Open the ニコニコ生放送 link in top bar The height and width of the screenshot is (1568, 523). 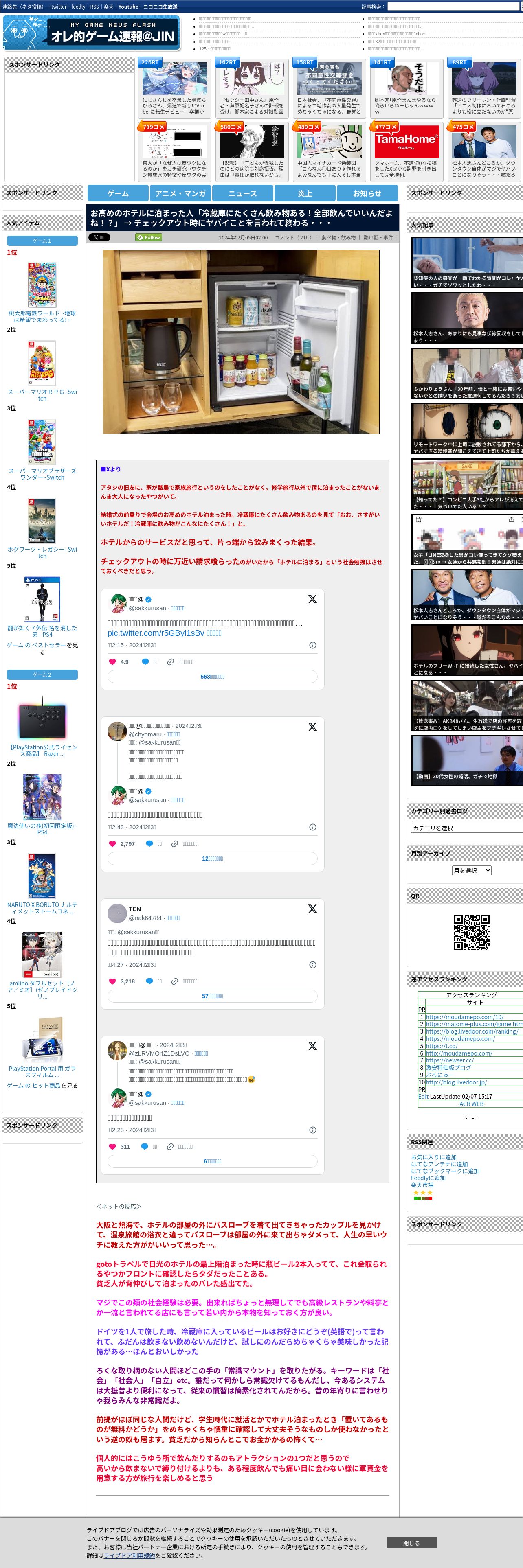click(160, 7)
